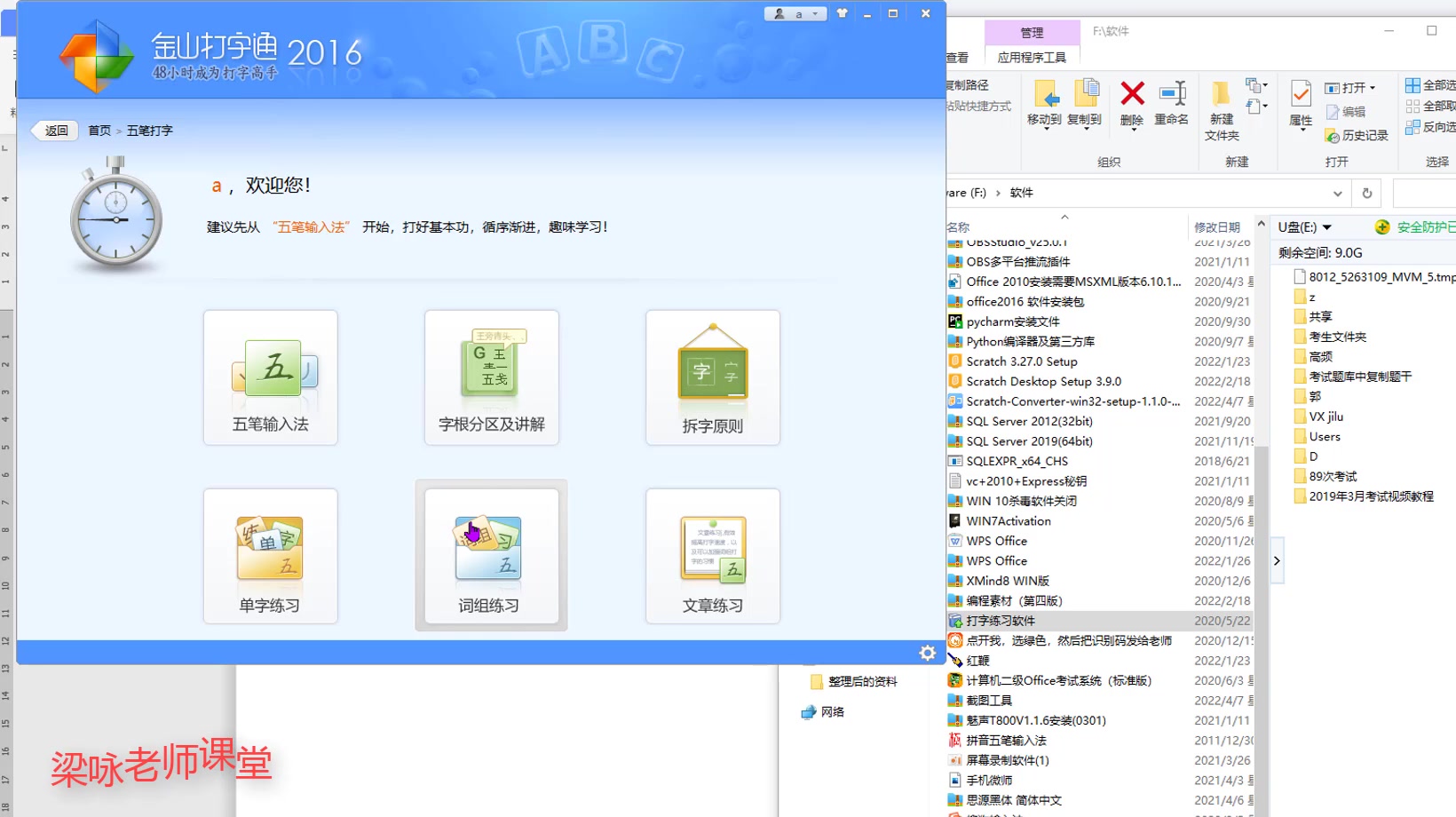Click the 五笔输入法 recommendation link
This screenshot has width=1456, height=817.
tap(312, 227)
